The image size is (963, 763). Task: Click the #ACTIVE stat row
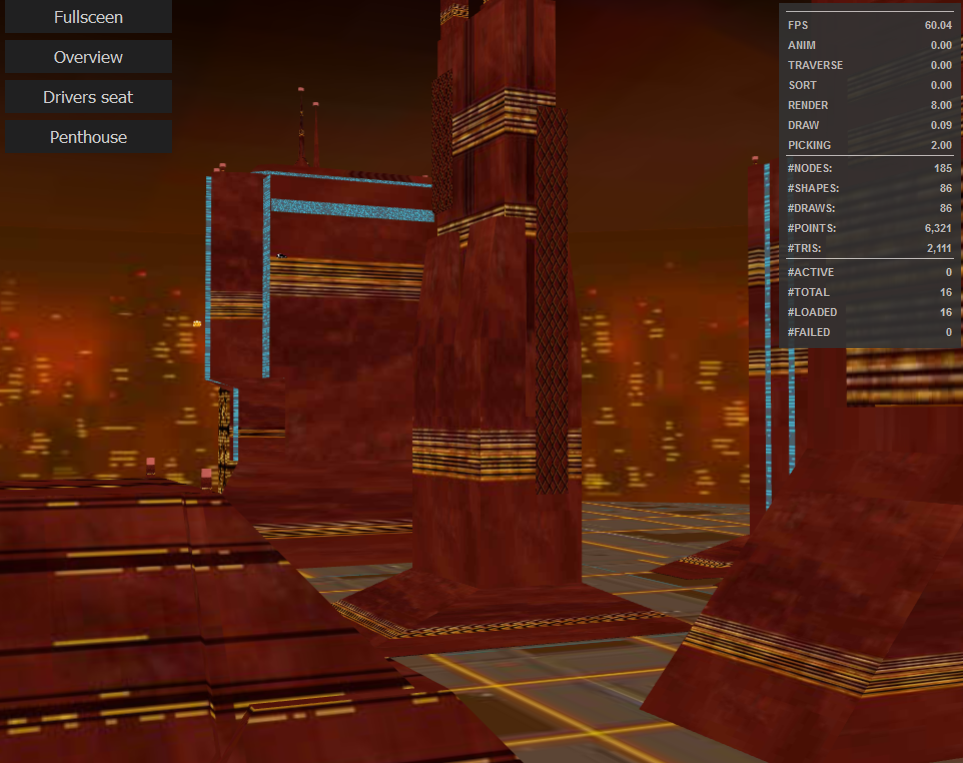[x=870, y=272]
